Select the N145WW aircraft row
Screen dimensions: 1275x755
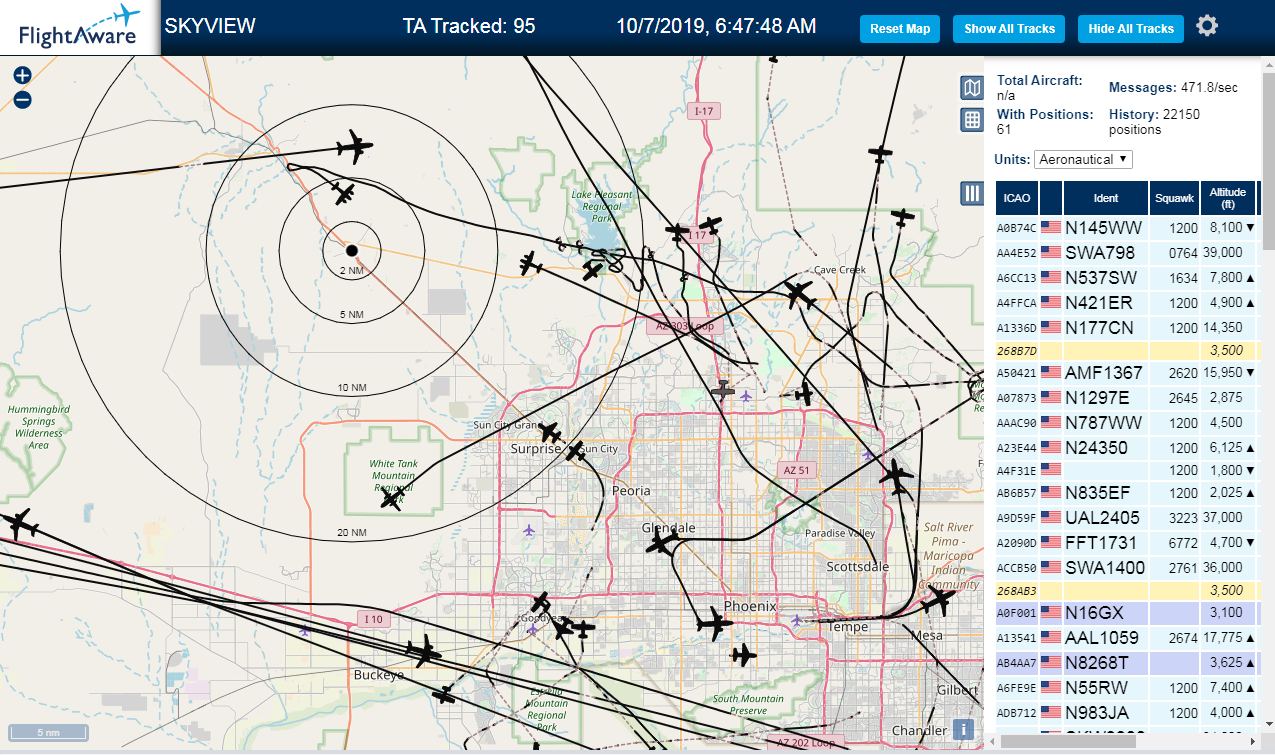pos(1127,227)
